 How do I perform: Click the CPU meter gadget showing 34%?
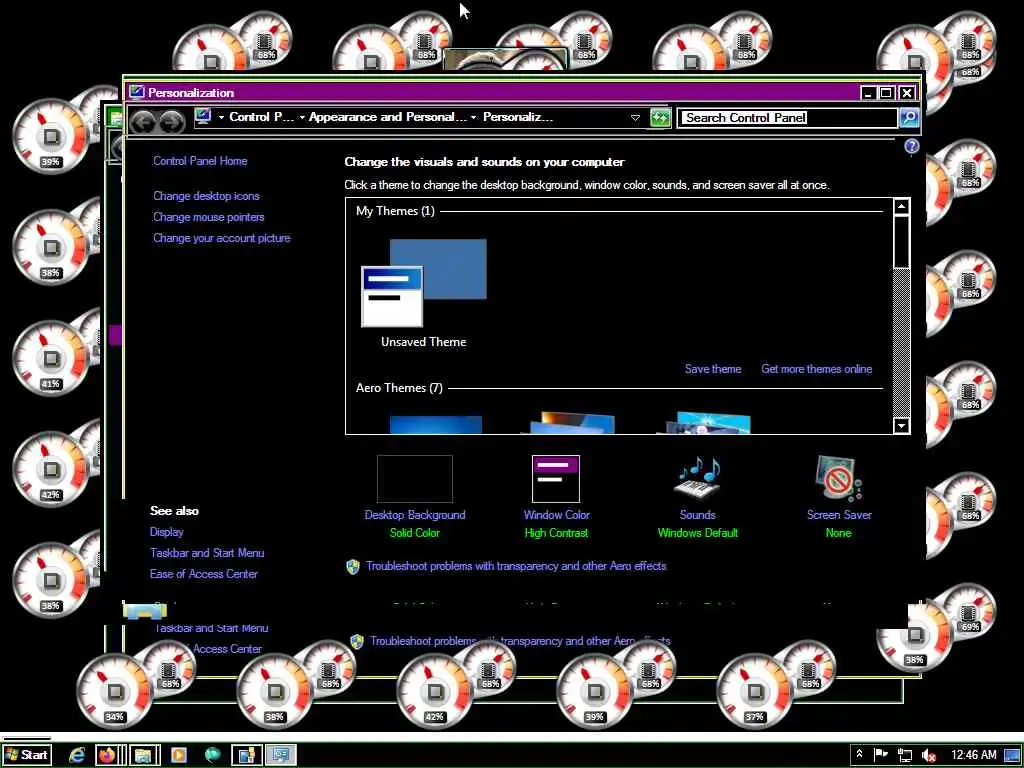point(115,691)
